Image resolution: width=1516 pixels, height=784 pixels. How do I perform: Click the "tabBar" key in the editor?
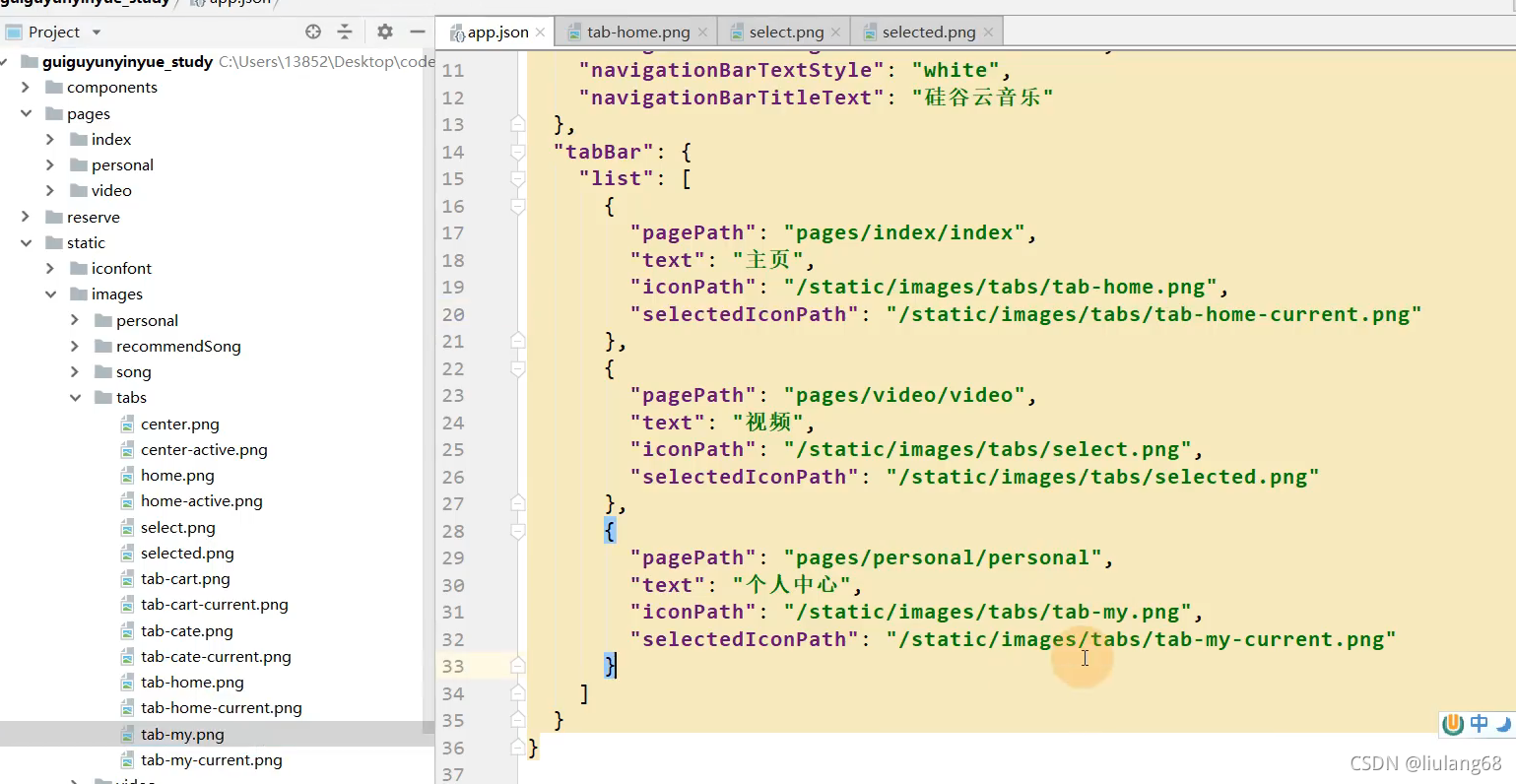coord(604,152)
